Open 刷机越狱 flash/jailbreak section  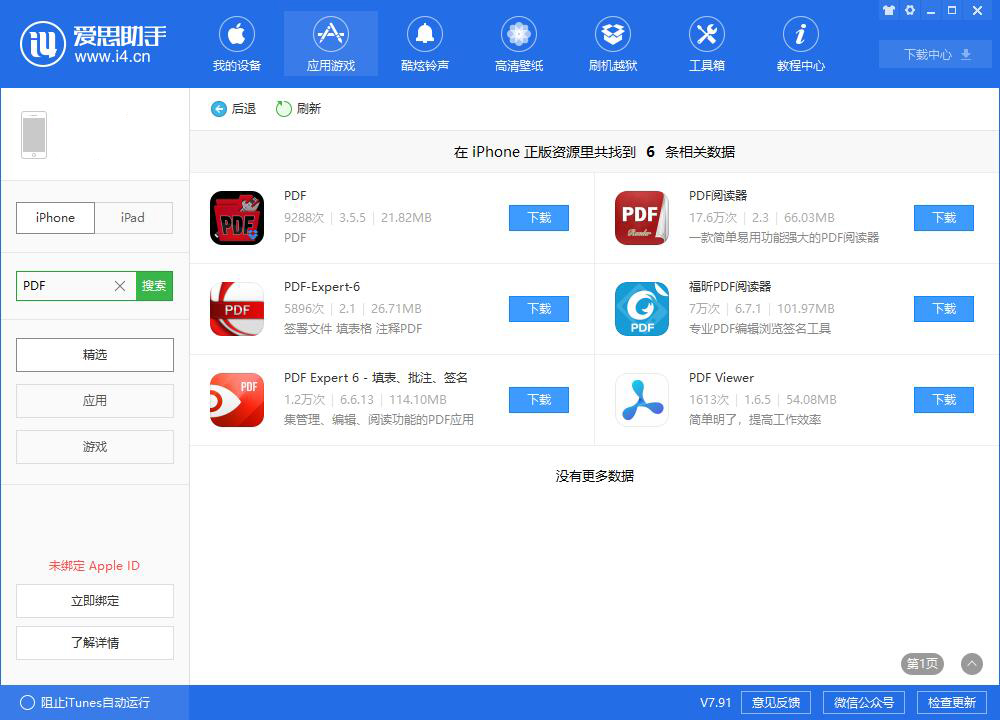[612, 43]
